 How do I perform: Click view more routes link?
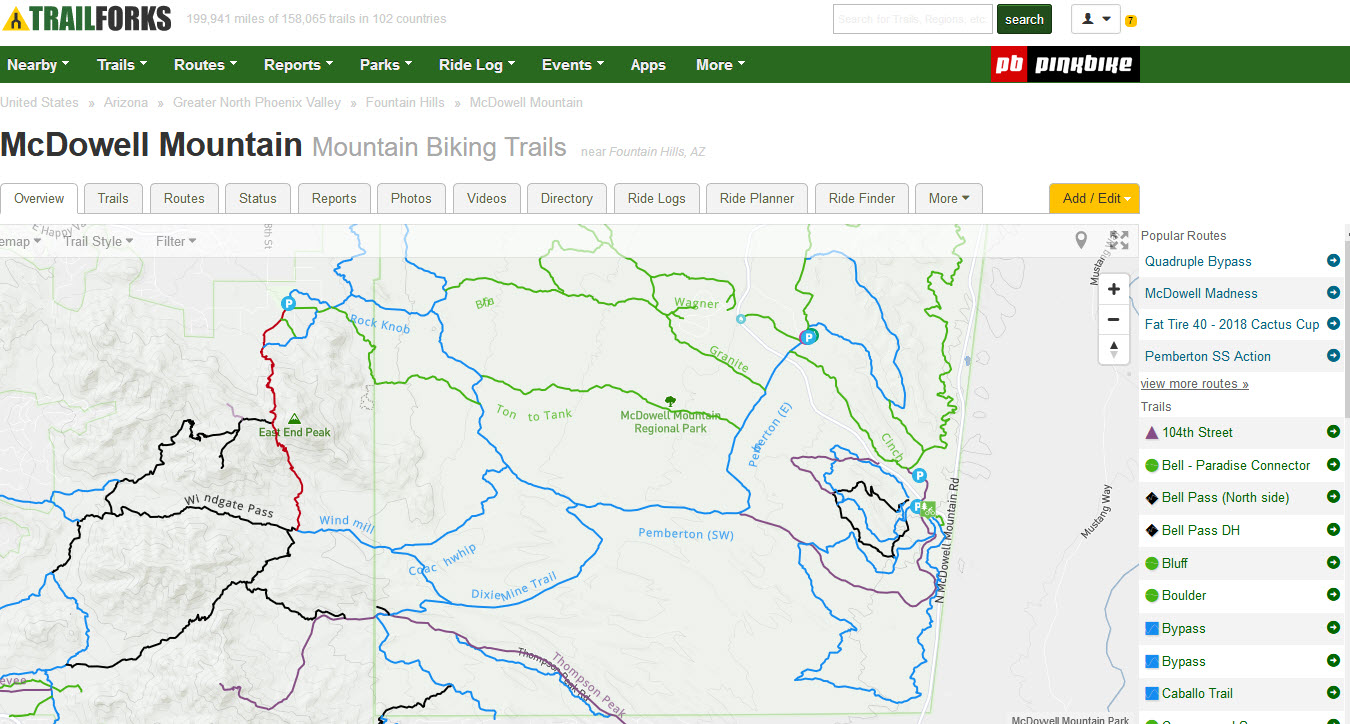(x=1194, y=384)
